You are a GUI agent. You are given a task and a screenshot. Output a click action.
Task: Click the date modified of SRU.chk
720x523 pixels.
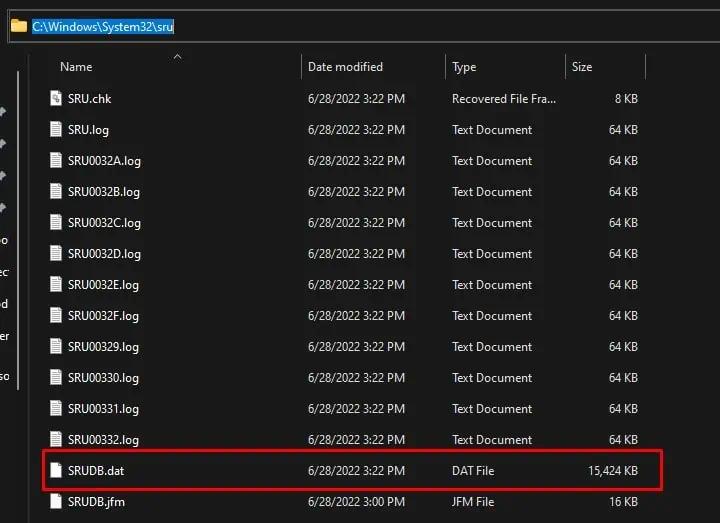tap(356, 99)
